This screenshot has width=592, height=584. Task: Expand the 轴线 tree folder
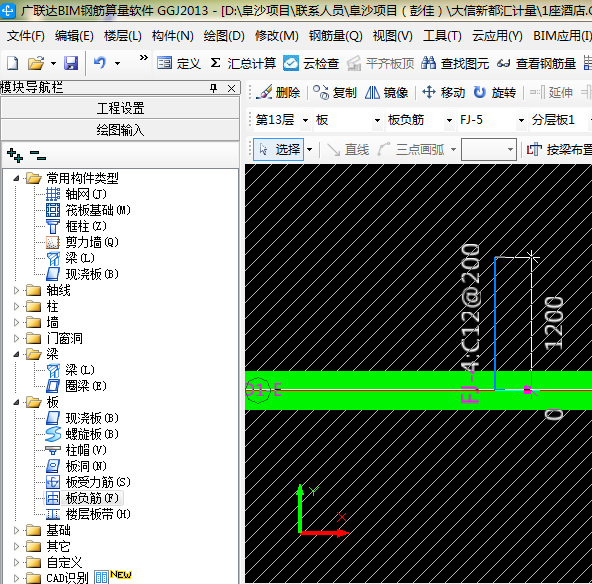[16, 290]
